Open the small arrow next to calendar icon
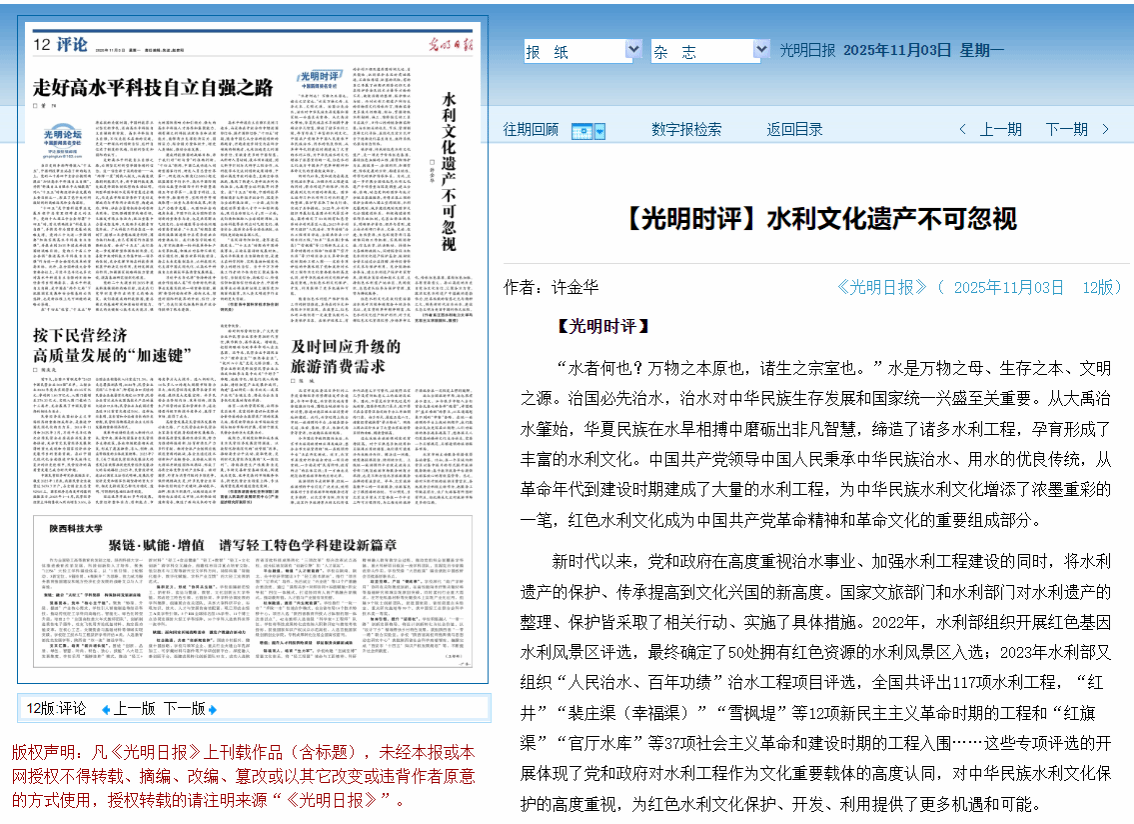Image resolution: width=1134 pixels, height=824 pixels. pos(600,131)
